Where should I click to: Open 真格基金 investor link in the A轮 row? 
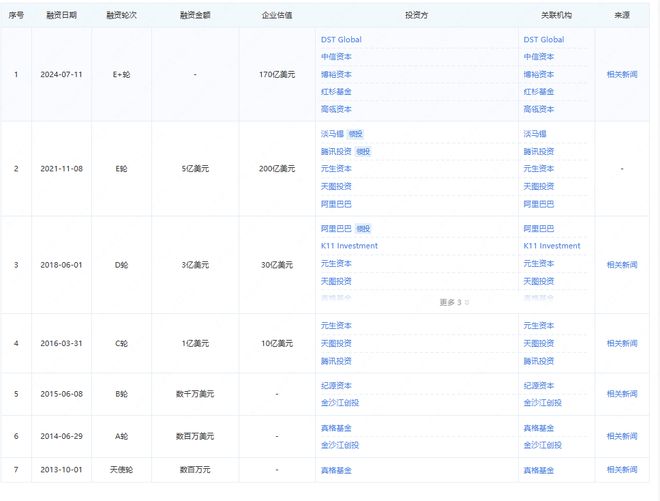(x=336, y=428)
